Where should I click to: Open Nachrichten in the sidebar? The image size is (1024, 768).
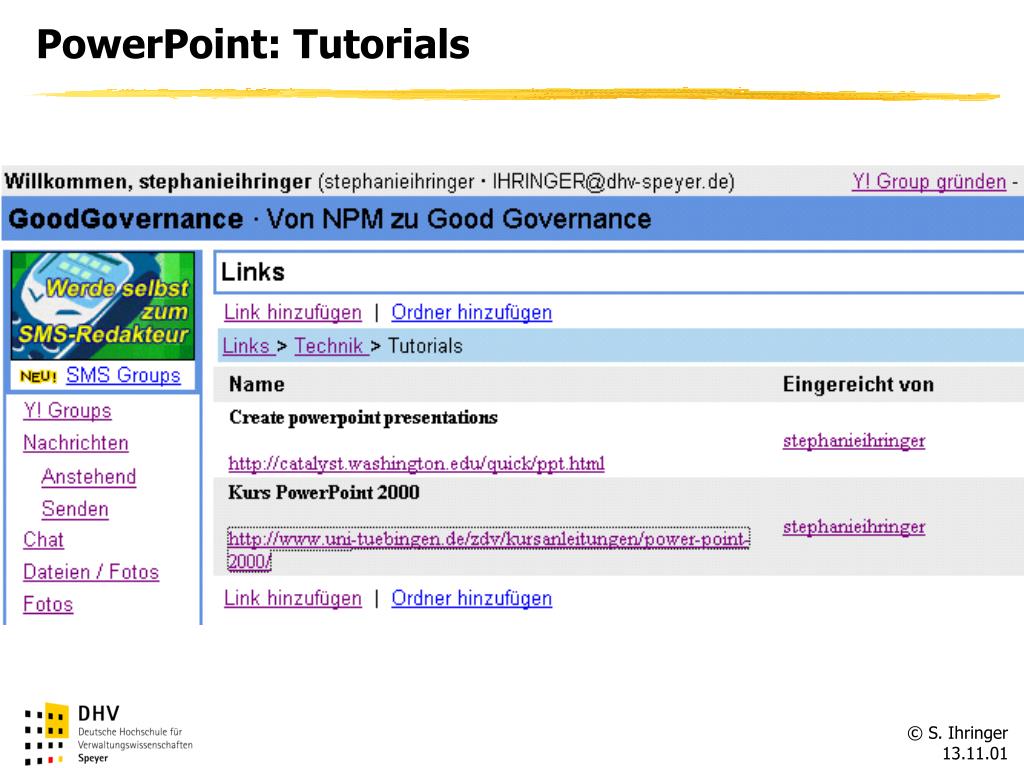[76, 443]
